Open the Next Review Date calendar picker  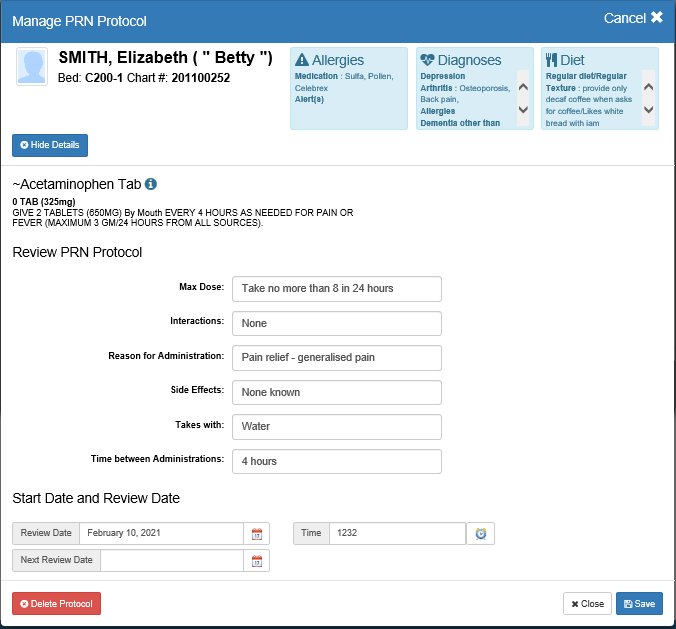[257, 560]
